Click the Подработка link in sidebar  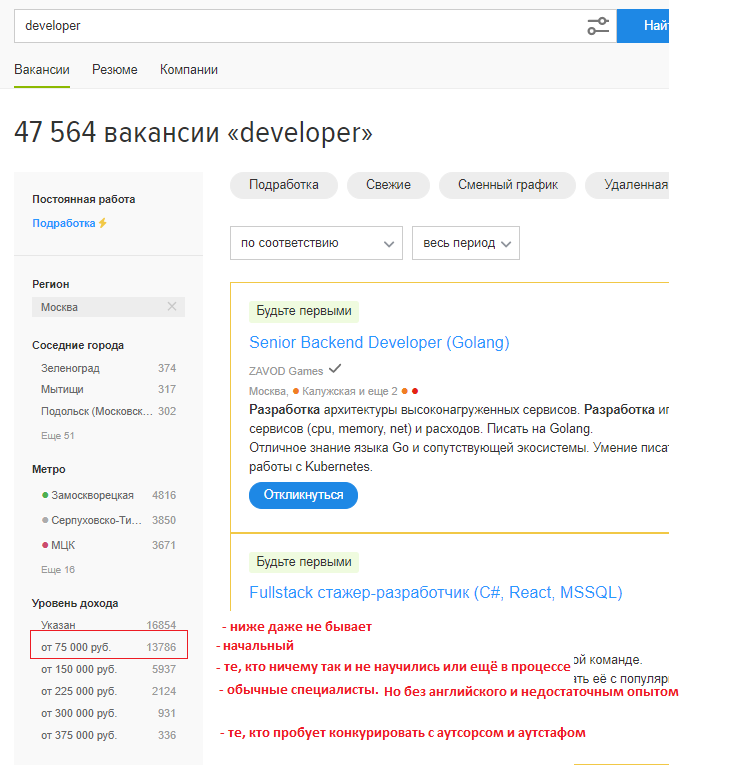tap(63, 223)
